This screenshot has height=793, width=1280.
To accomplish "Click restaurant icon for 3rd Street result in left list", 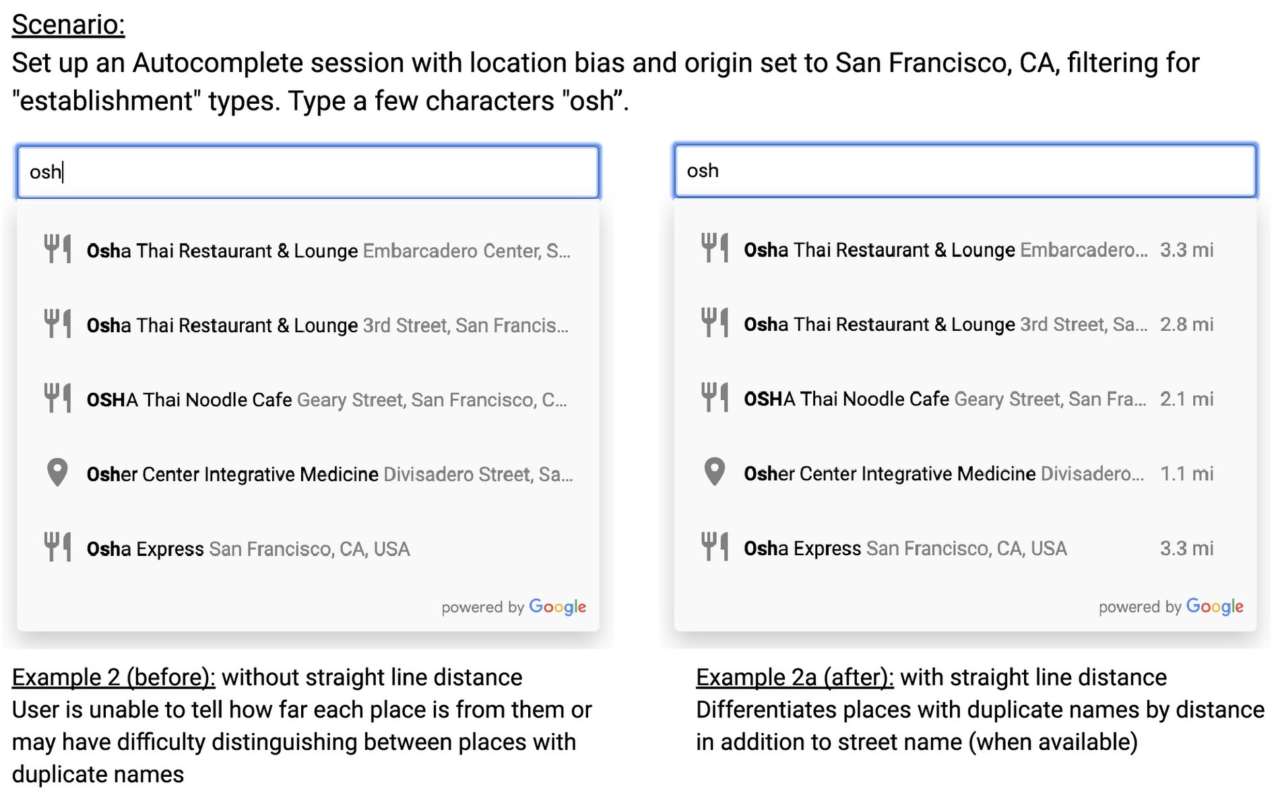I will [57, 324].
